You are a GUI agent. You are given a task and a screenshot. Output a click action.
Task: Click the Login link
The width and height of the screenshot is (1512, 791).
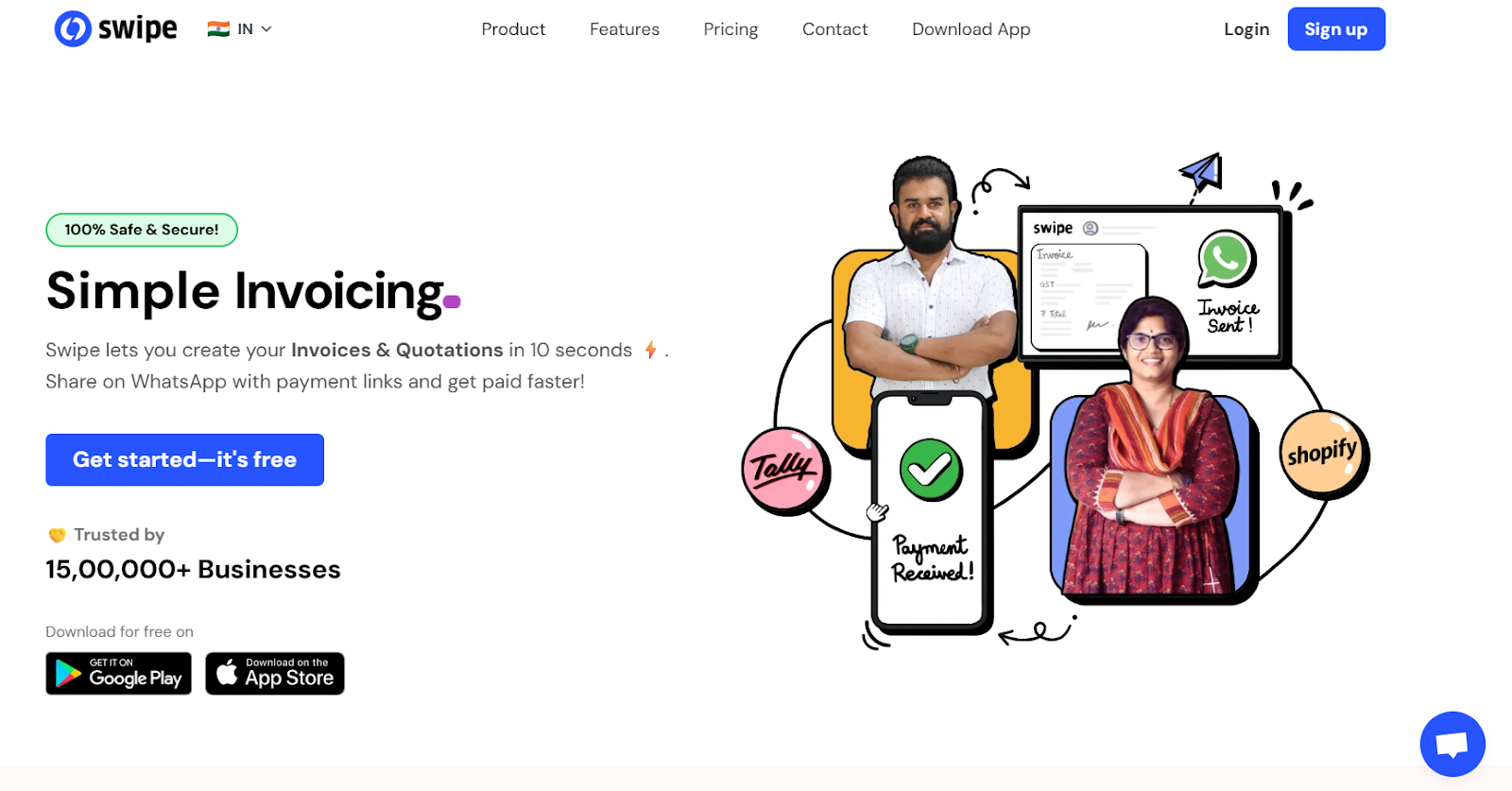1246,29
